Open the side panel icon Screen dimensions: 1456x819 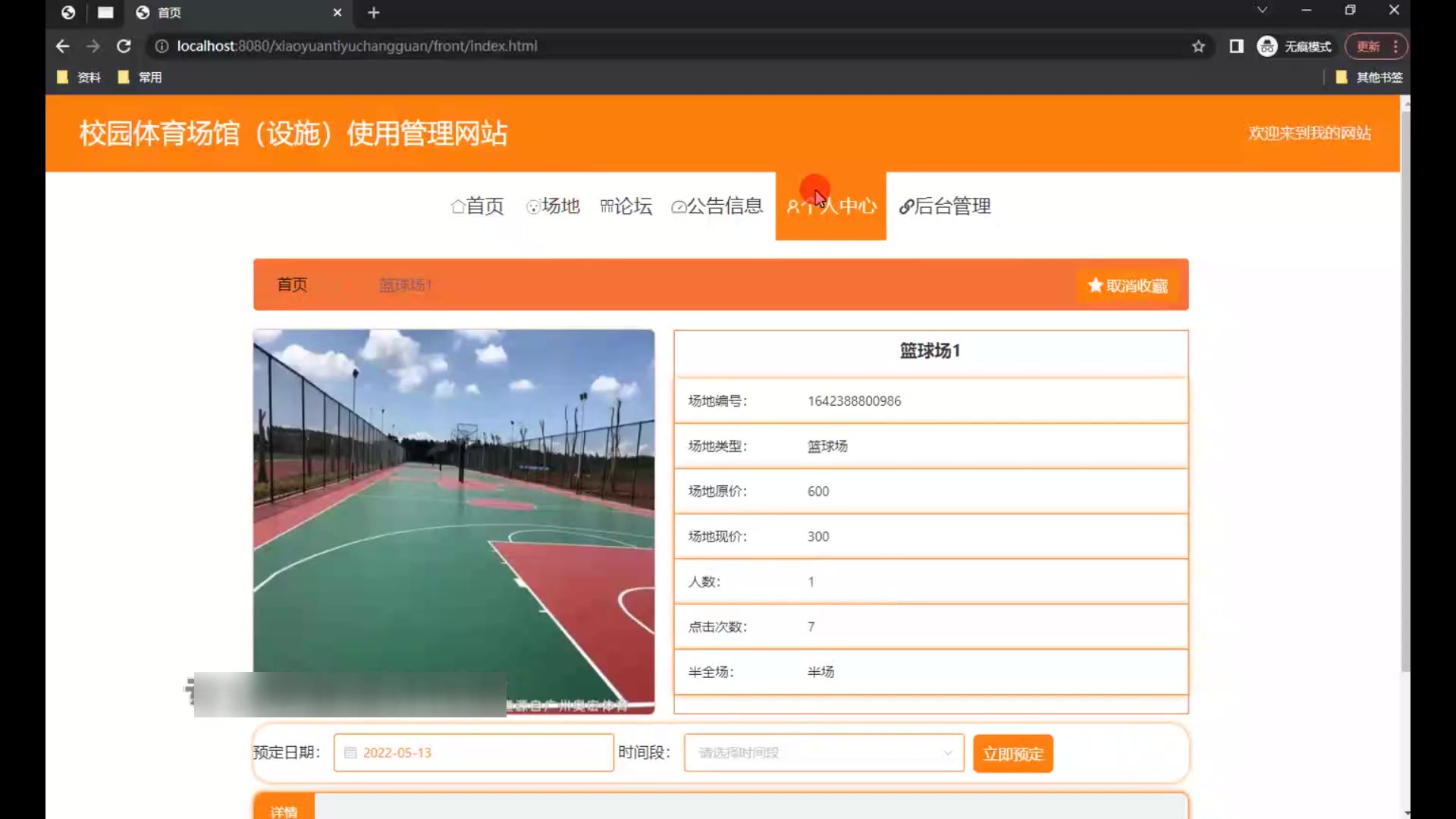coord(1236,46)
